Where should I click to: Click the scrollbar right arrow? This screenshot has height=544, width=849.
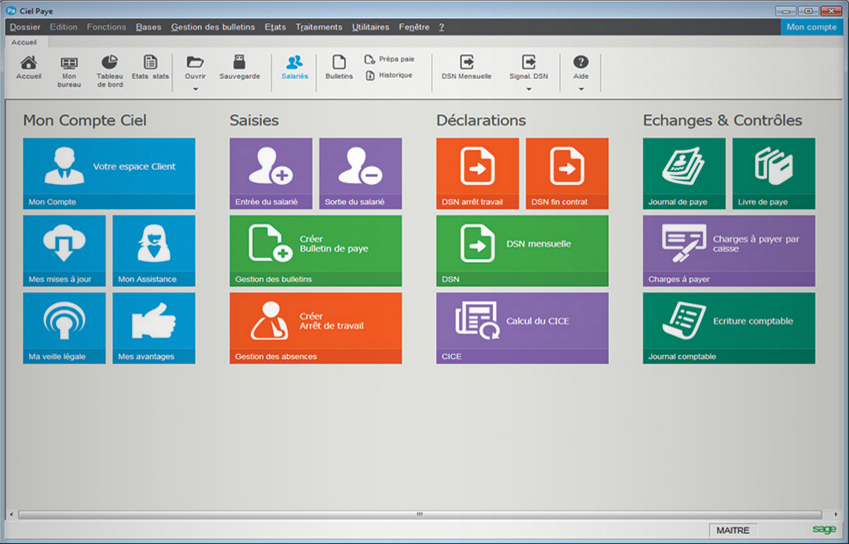coord(835,514)
